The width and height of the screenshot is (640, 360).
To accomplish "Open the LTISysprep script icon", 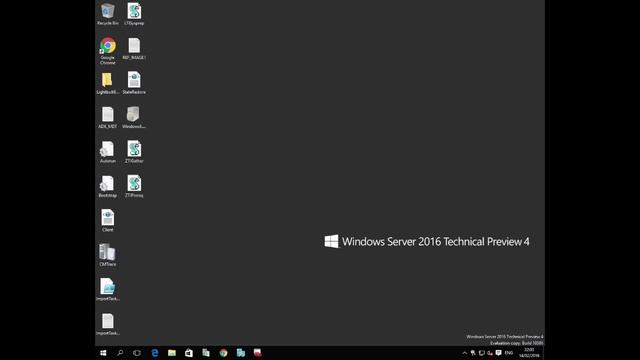I will tap(134, 14).
